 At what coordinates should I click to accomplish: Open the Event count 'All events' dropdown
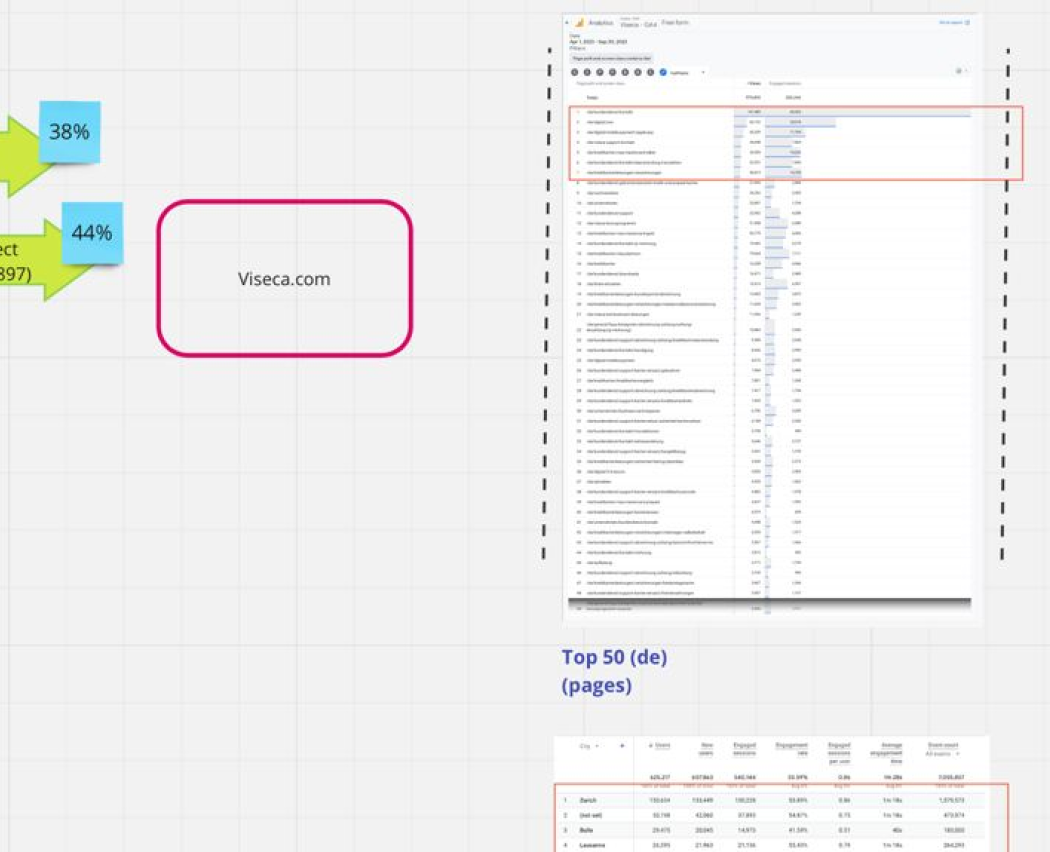tap(943, 754)
